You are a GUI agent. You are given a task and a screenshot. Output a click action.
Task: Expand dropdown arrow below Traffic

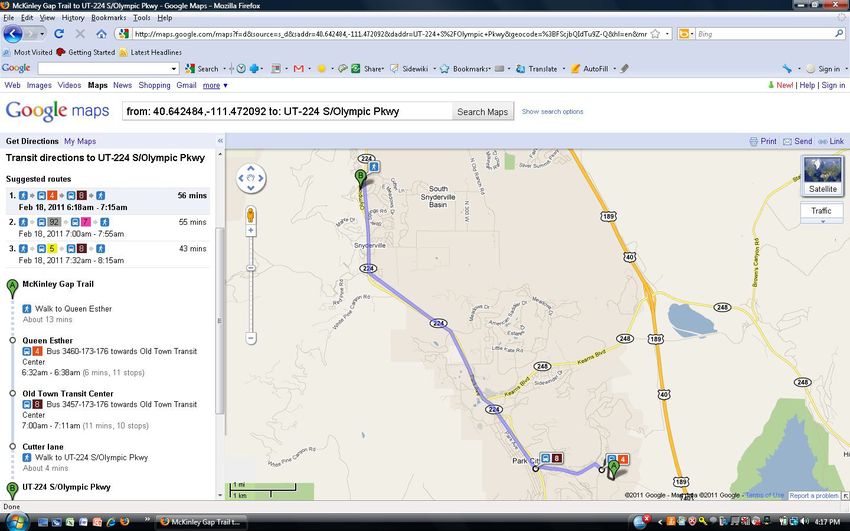[x=822, y=221]
